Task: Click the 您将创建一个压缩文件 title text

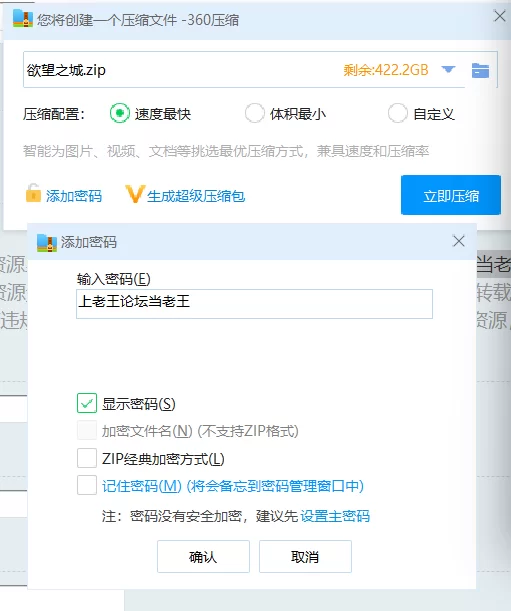Action: (138, 19)
